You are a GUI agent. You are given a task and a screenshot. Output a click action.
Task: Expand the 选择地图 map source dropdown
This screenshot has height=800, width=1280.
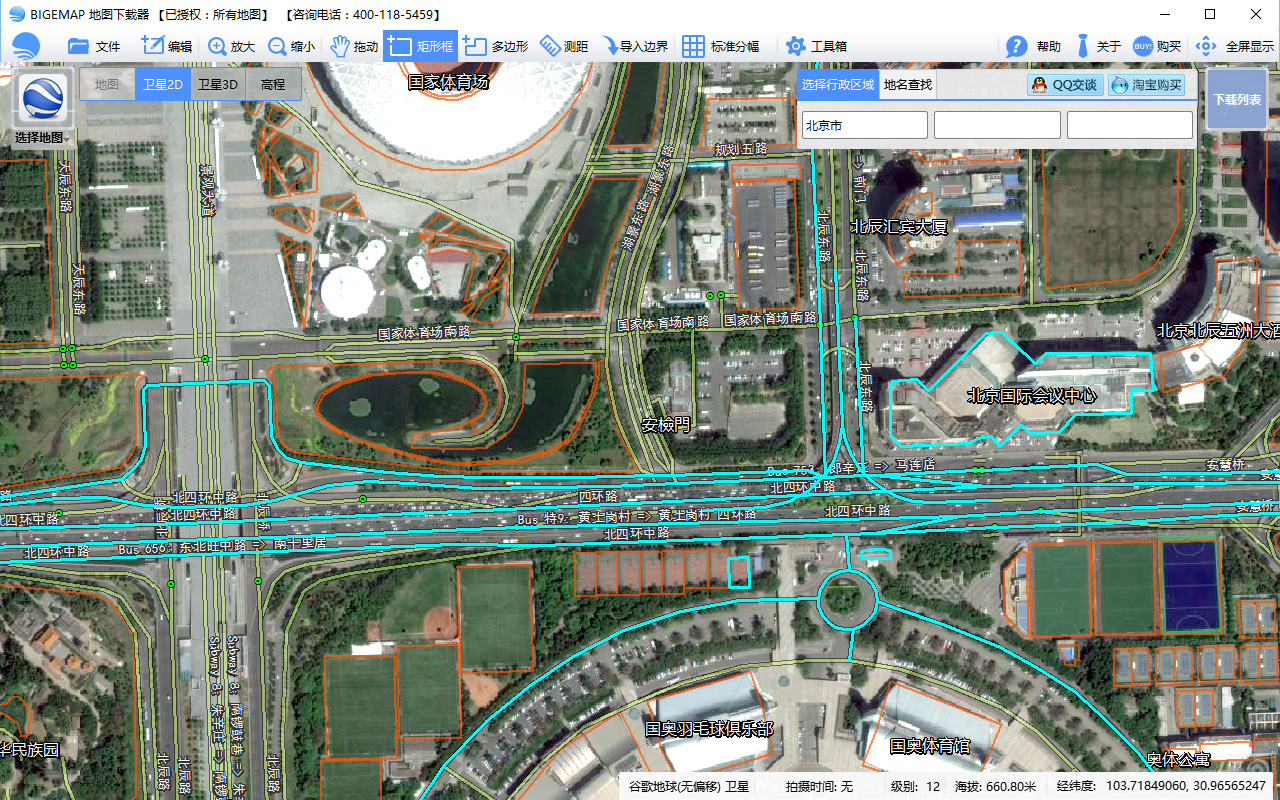42,137
